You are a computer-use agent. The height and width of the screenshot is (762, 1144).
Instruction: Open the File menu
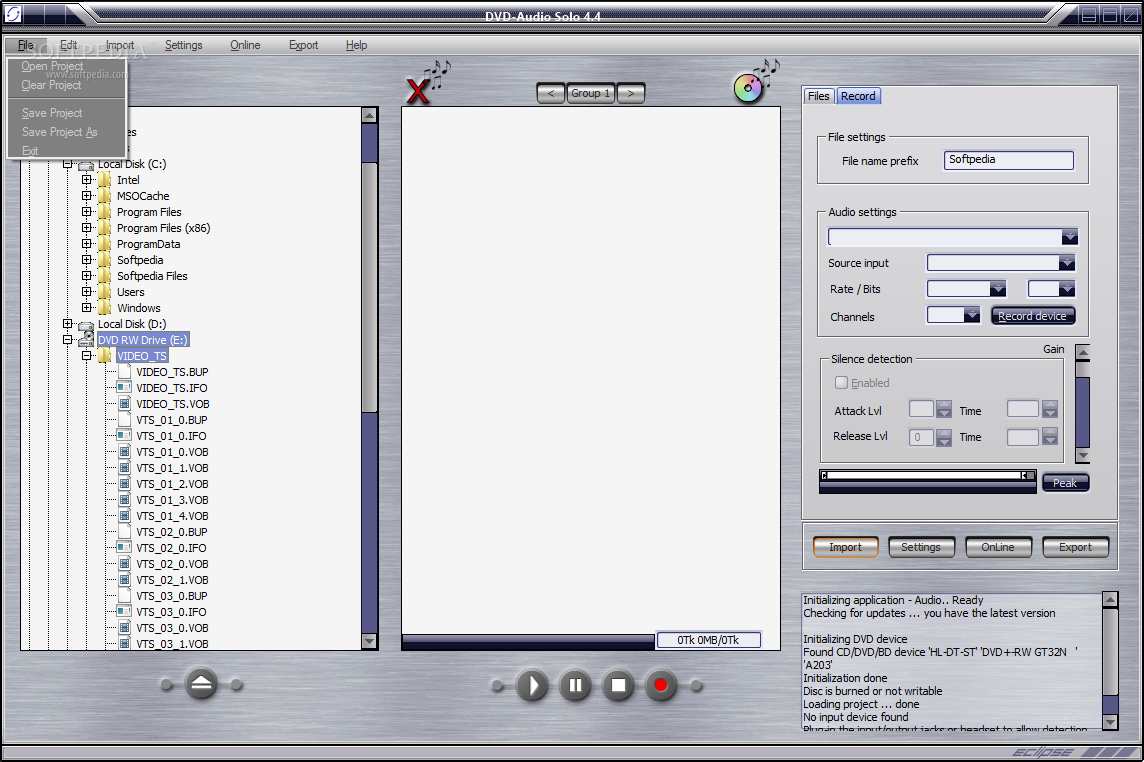tap(26, 45)
